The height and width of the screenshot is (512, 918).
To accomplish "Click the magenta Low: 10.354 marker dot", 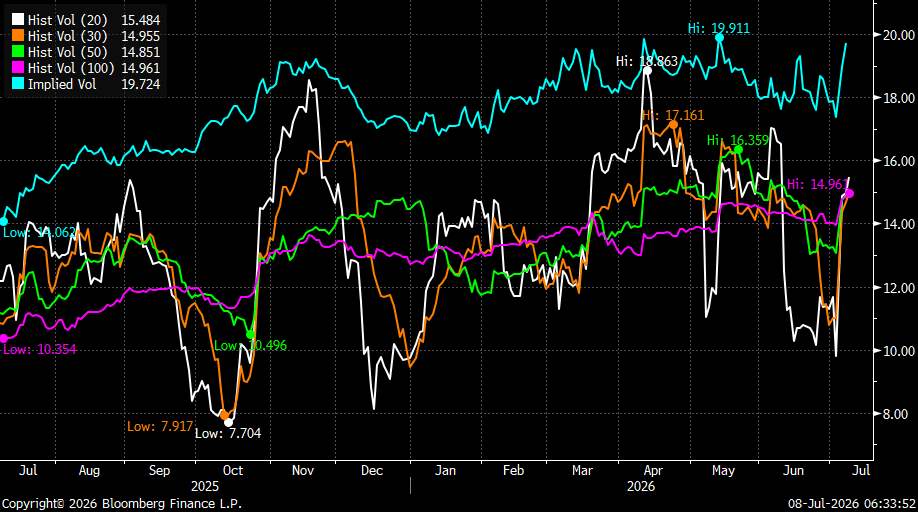I will [4, 338].
